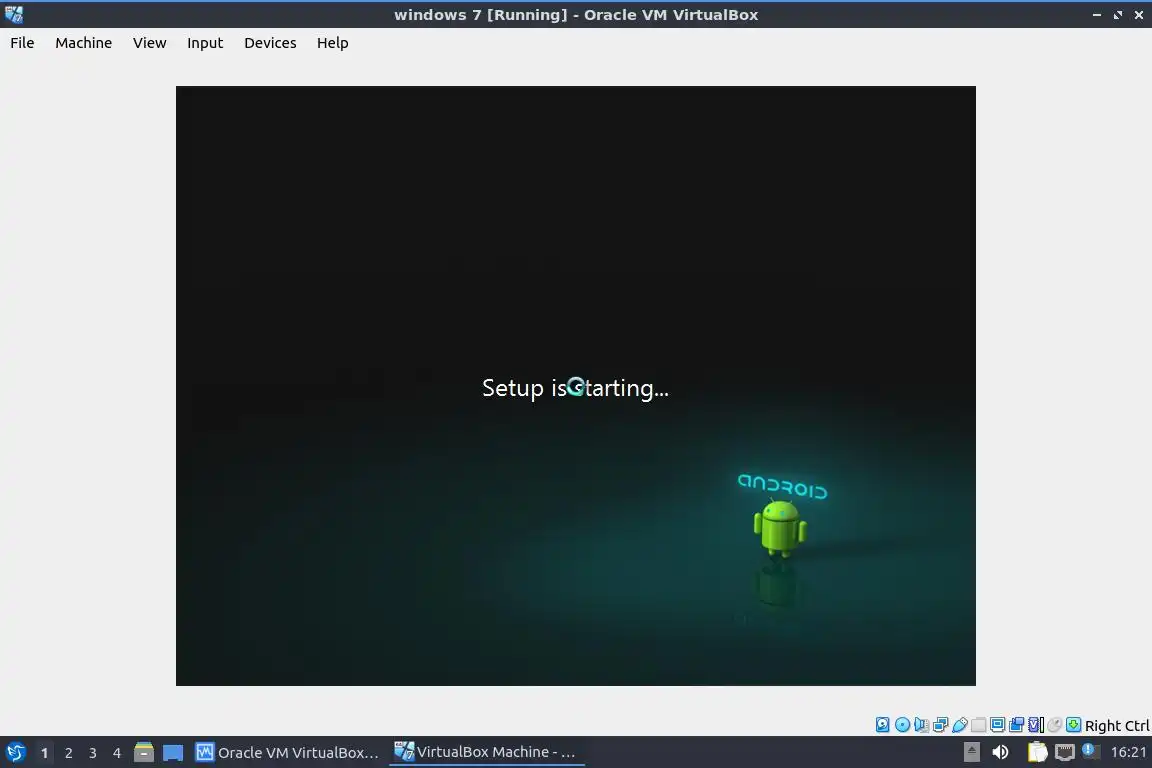Click the shared folders status icon
The width and height of the screenshot is (1152, 768).
coord(979,725)
